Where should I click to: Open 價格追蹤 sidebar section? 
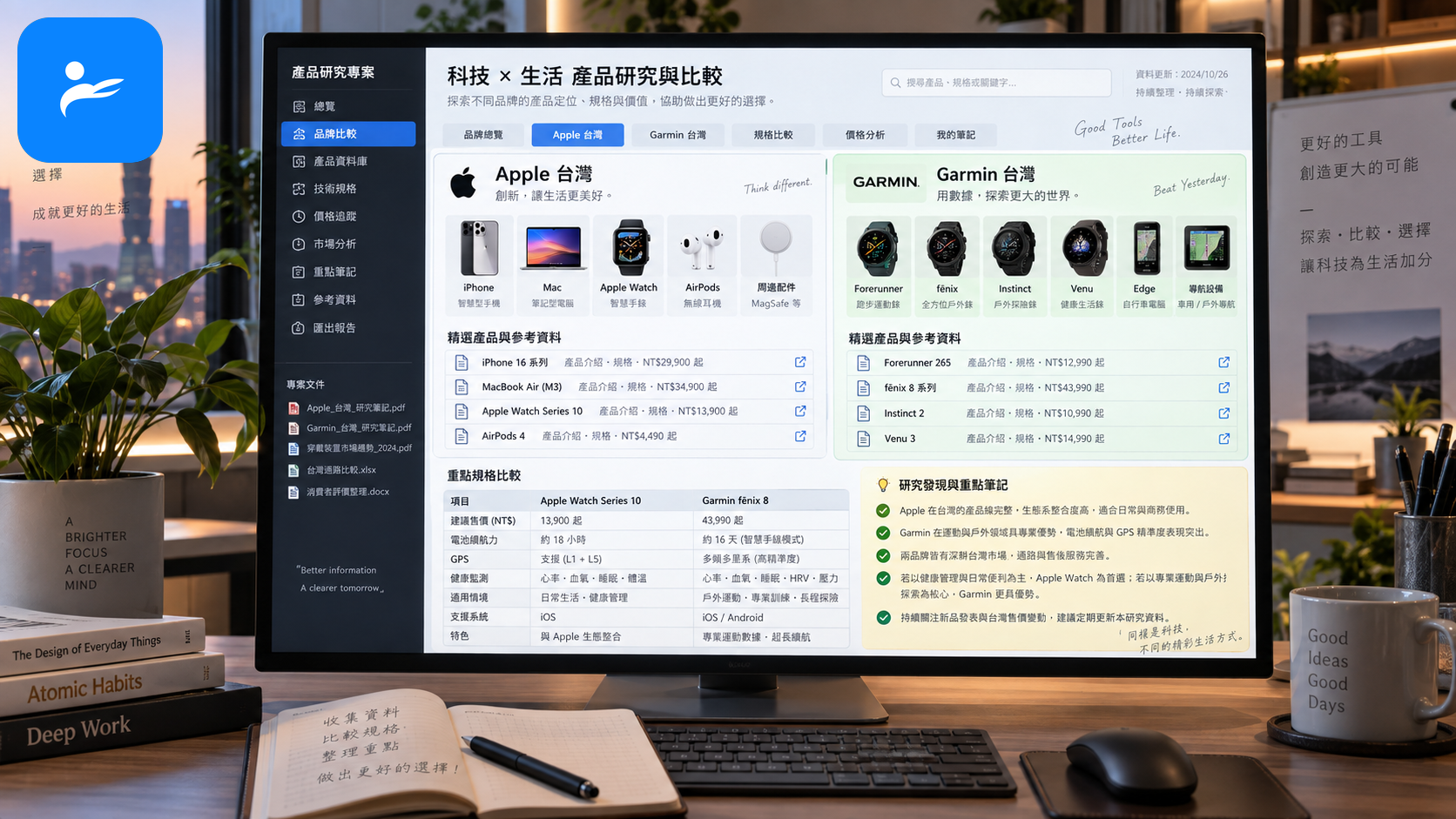[347, 216]
